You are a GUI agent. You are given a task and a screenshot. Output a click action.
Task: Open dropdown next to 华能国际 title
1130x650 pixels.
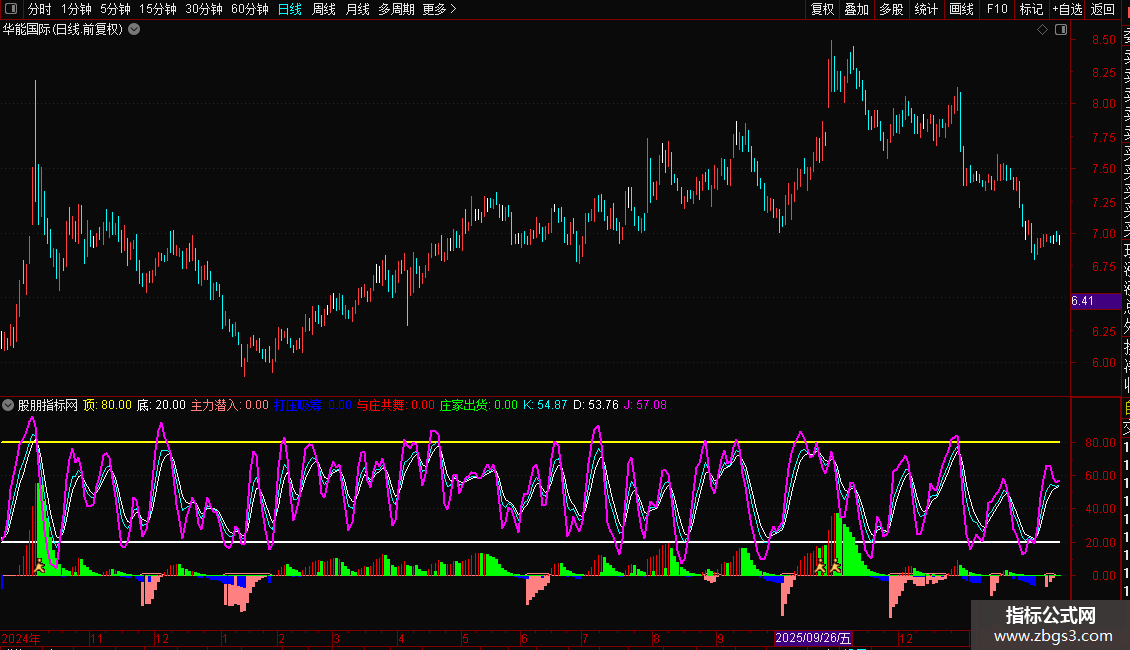(x=134, y=30)
